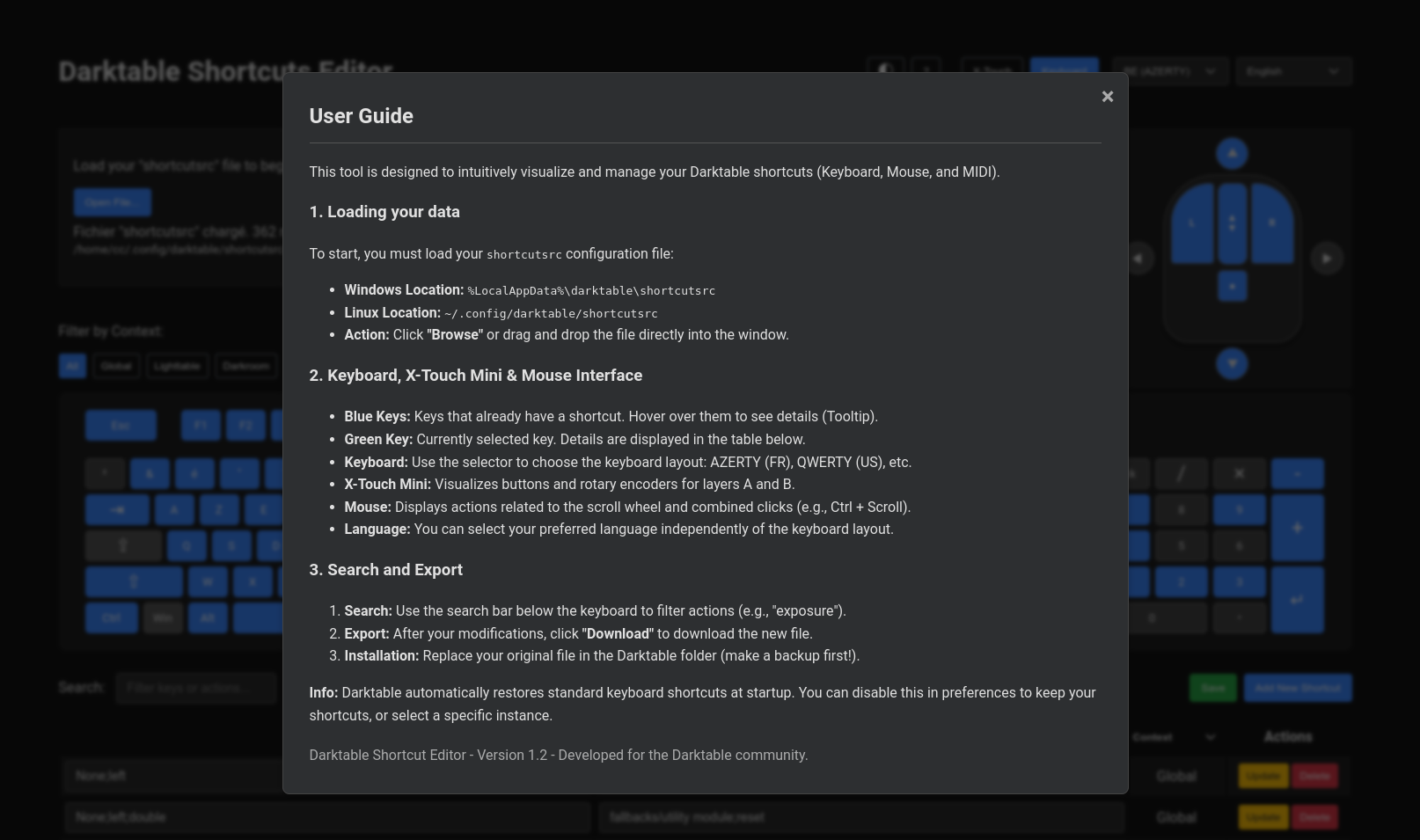This screenshot has width=1420, height=840.
Task: Click the search filter input field
Action: [x=195, y=688]
